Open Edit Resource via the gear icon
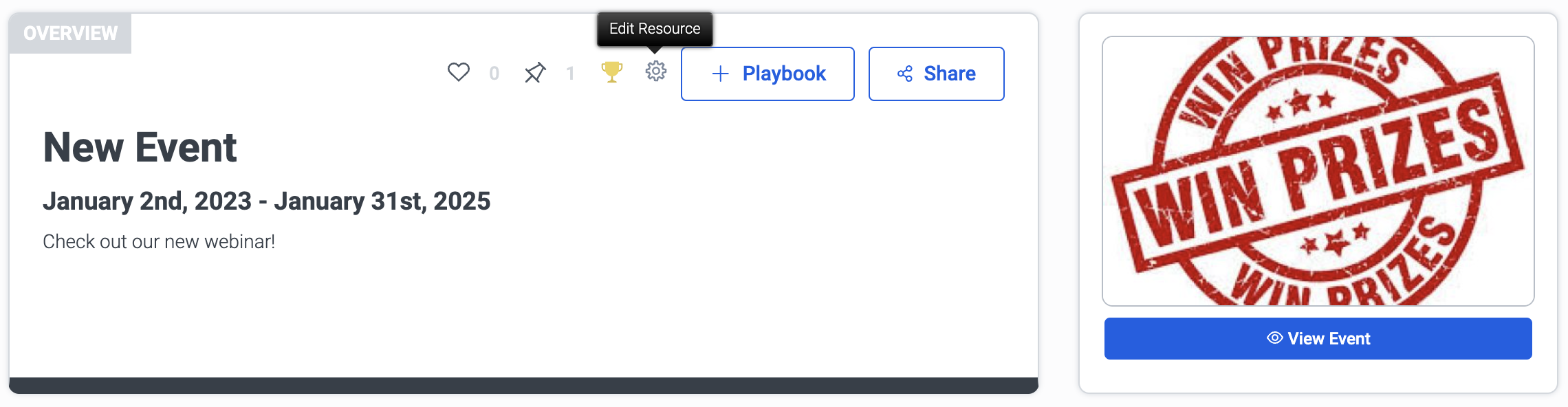Viewport: 1568px width, 407px height. (x=656, y=71)
